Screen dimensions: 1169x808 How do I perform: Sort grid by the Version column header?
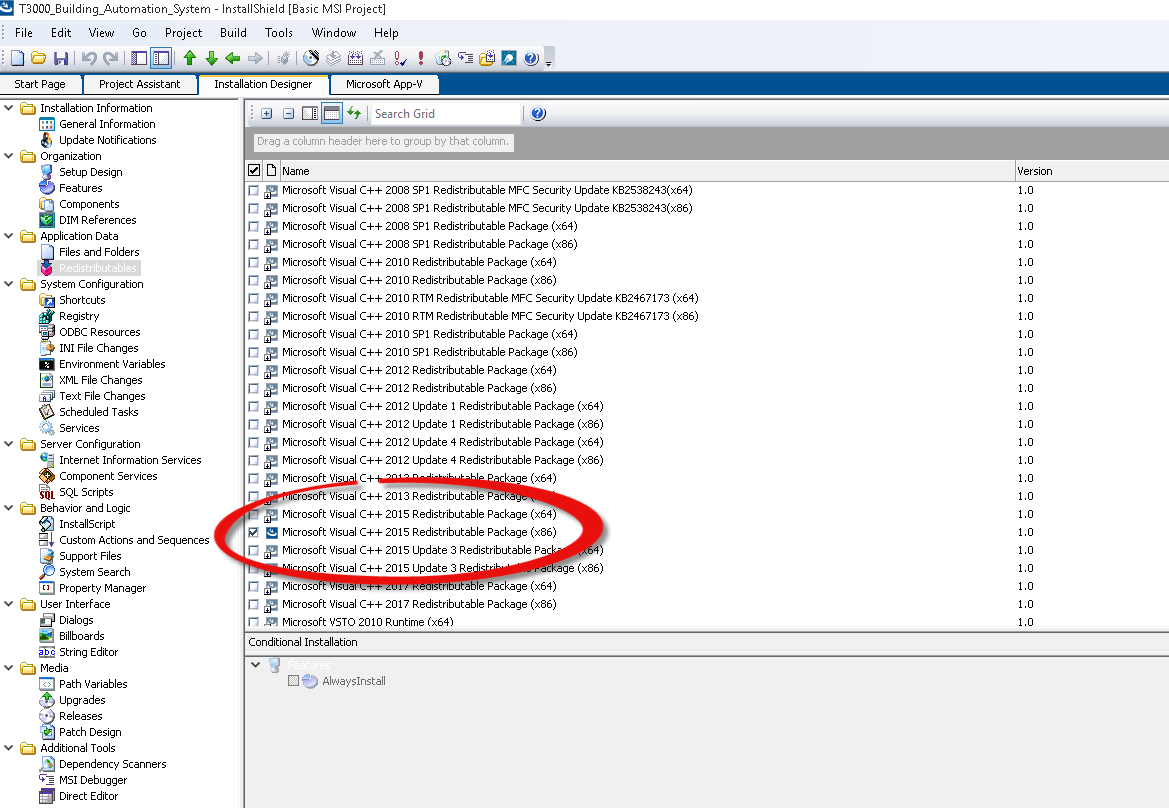(x=1092, y=171)
